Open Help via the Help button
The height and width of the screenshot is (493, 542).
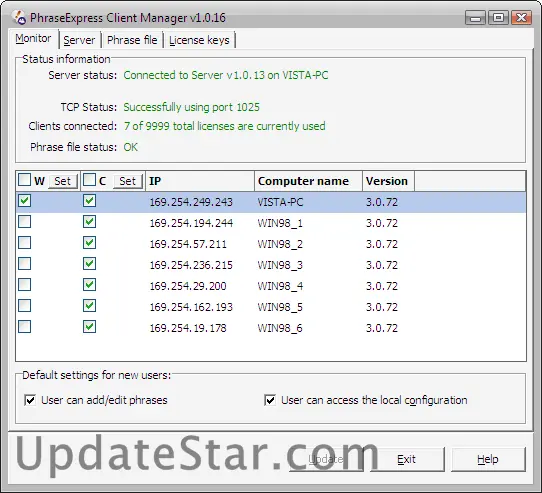(488, 459)
